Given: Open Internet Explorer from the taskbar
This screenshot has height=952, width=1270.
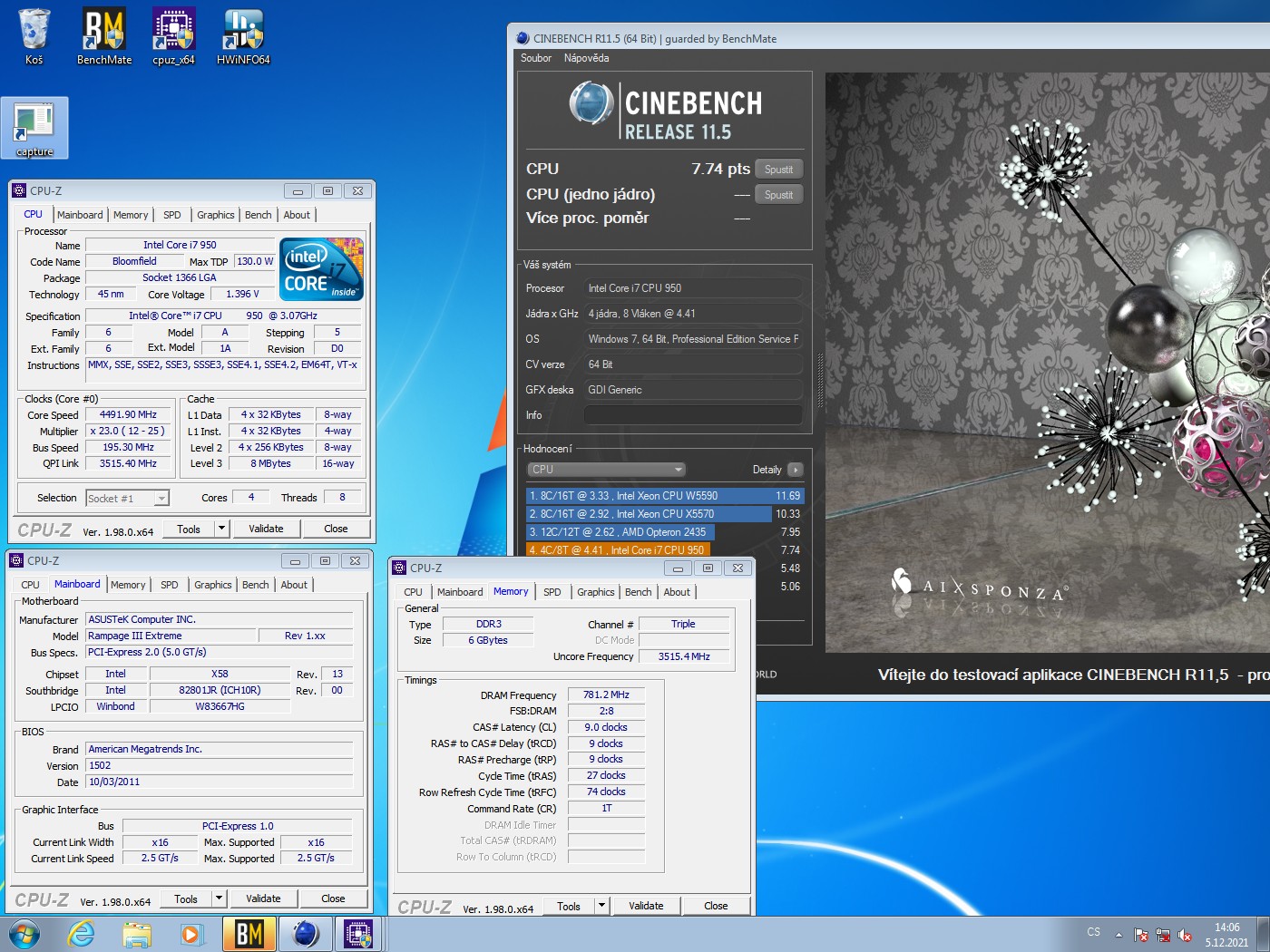Looking at the screenshot, I should tap(82, 934).
